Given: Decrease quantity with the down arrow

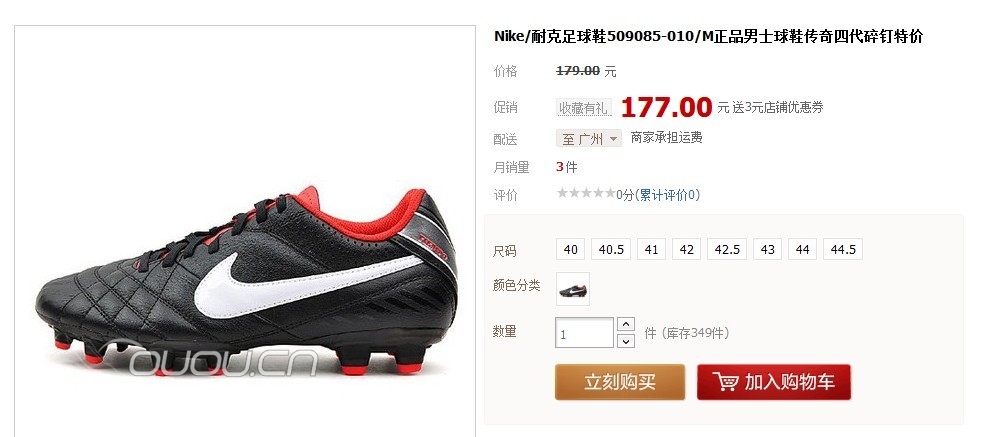Looking at the screenshot, I should (x=626, y=341).
